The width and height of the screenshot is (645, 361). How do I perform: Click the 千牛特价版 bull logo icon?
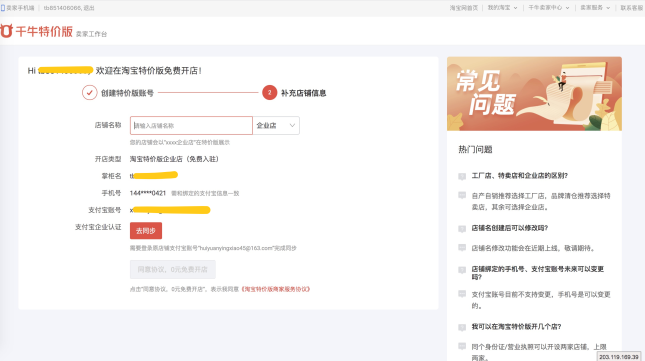(x=7, y=31)
